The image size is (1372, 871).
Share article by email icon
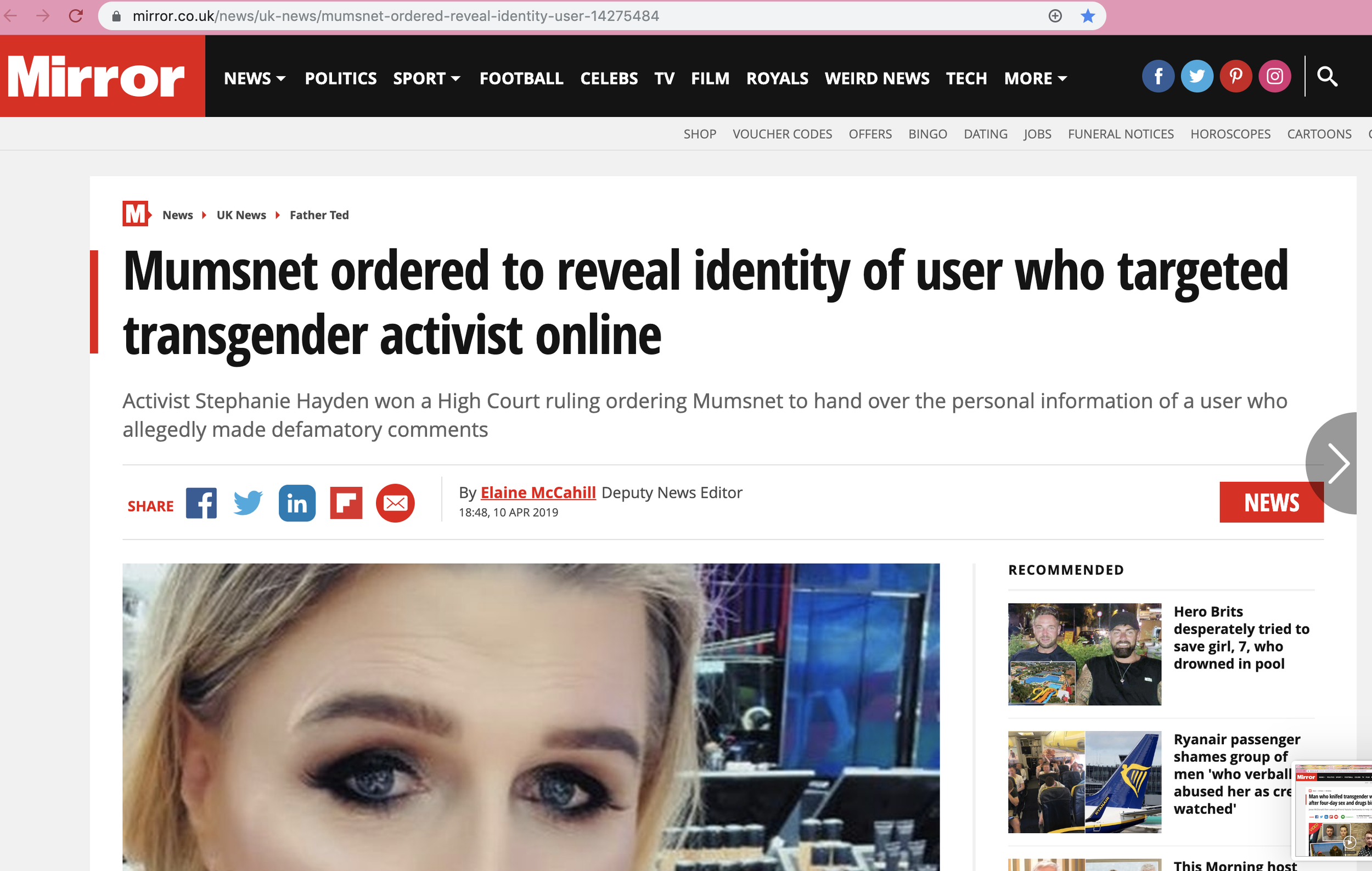(395, 503)
